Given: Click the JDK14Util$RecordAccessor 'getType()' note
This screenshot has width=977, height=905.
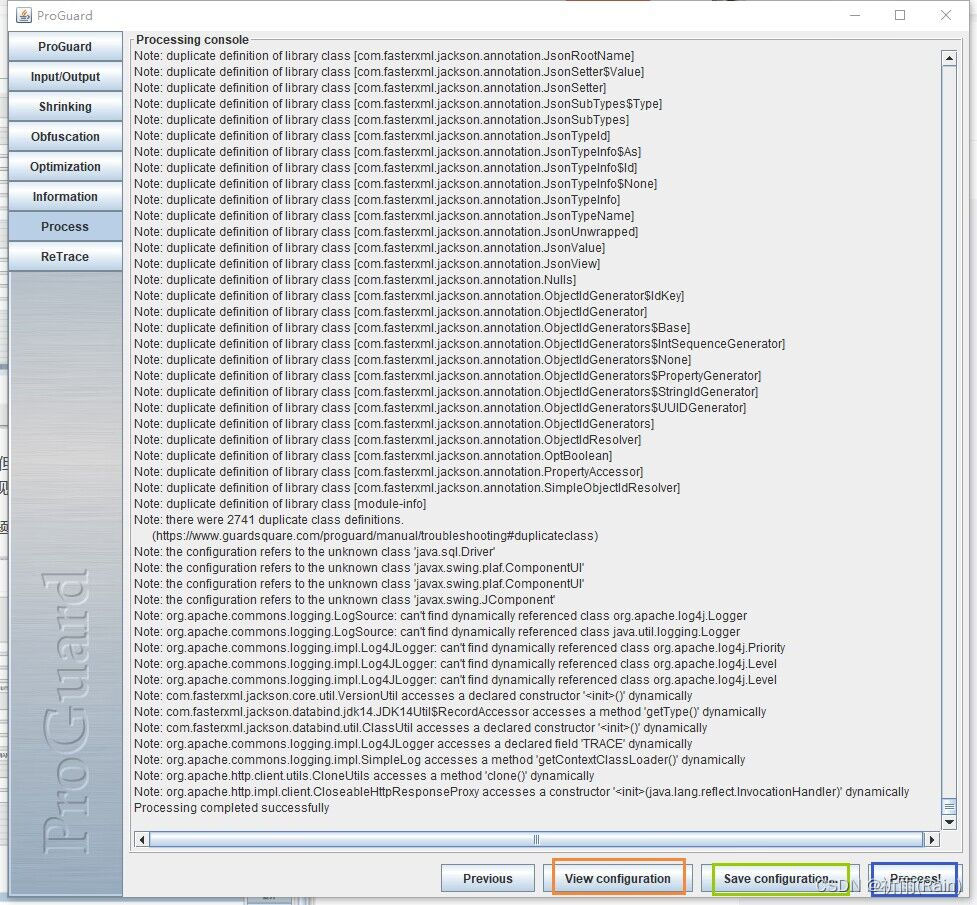Looking at the screenshot, I should tap(450, 712).
